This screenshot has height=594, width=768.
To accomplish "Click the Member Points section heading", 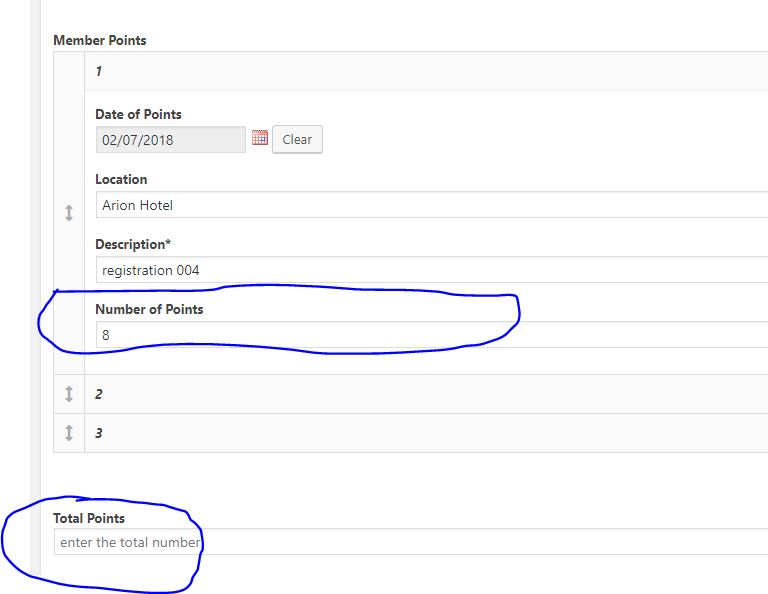I will pos(99,40).
